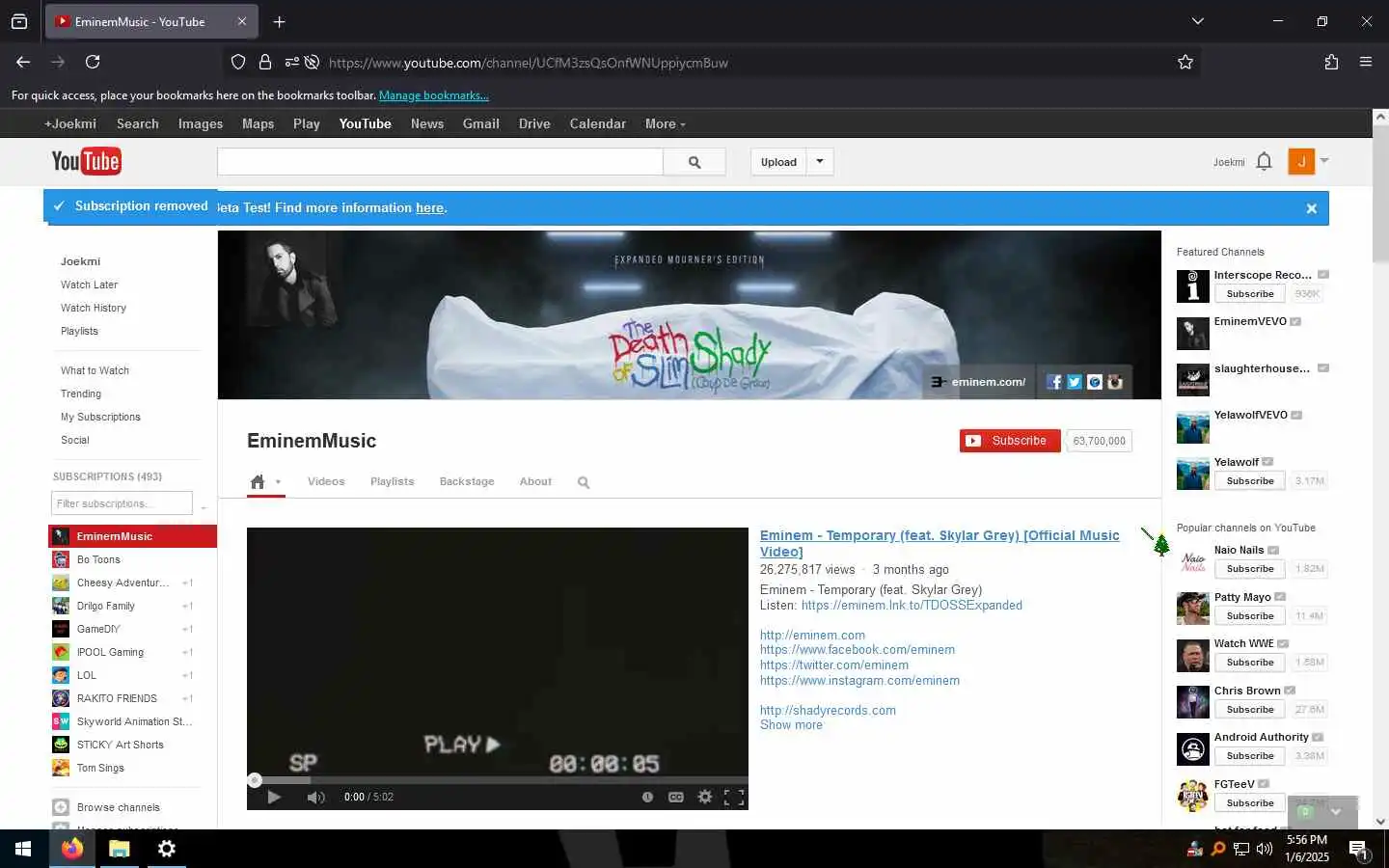Open Eminem's Twitter icon on banner
This screenshot has height=868, width=1389.
pyautogui.click(x=1075, y=382)
